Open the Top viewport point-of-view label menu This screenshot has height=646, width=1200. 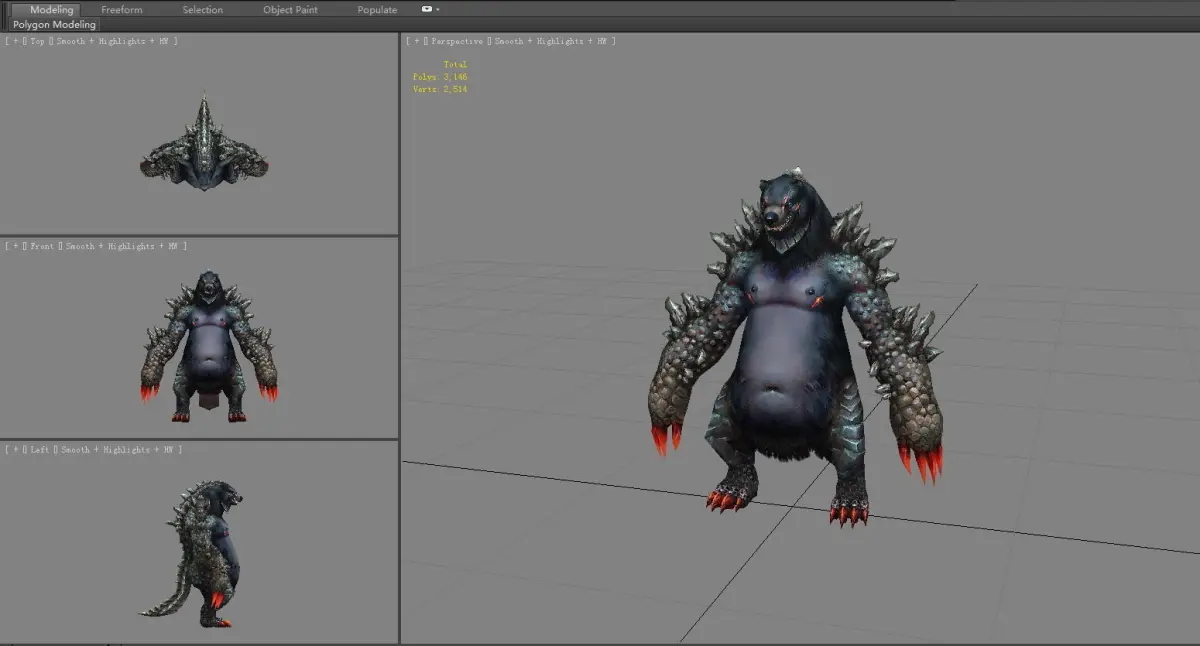pyautogui.click(x=38, y=41)
